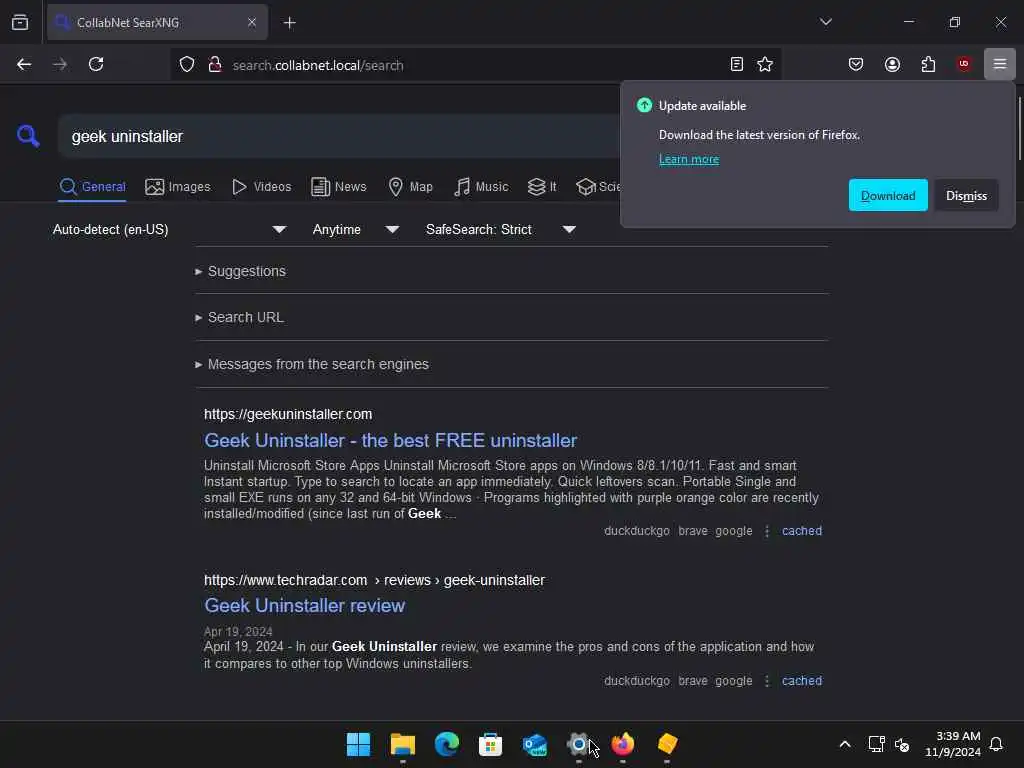The width and height of the screenshot is (1024, 768).
Task: Open the Firefox View icon
Action: (20, 22)
